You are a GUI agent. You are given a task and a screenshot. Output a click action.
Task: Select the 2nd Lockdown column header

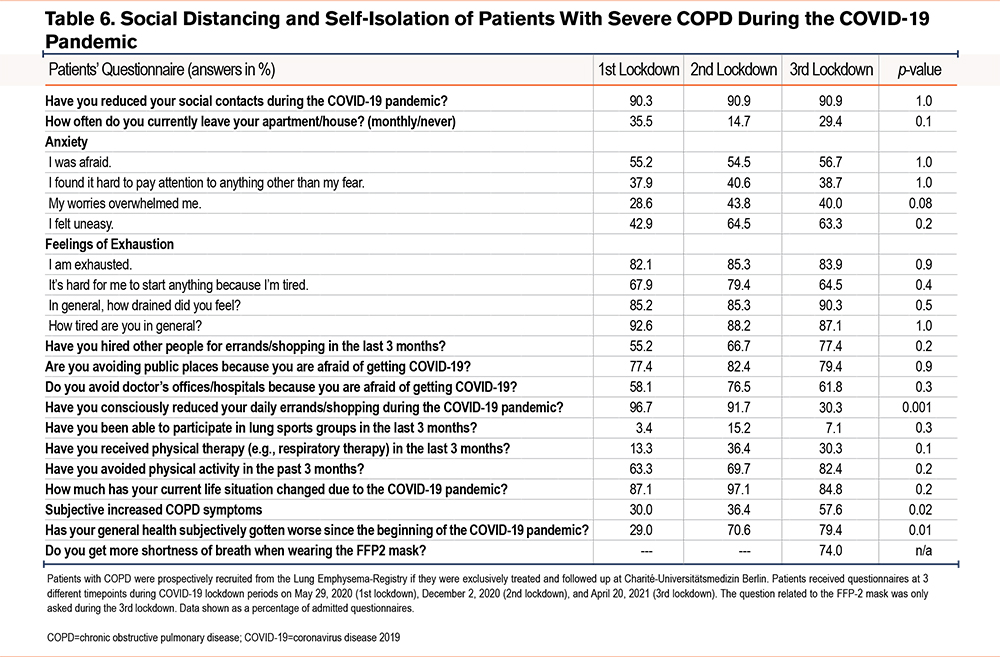tap(733, 69)
